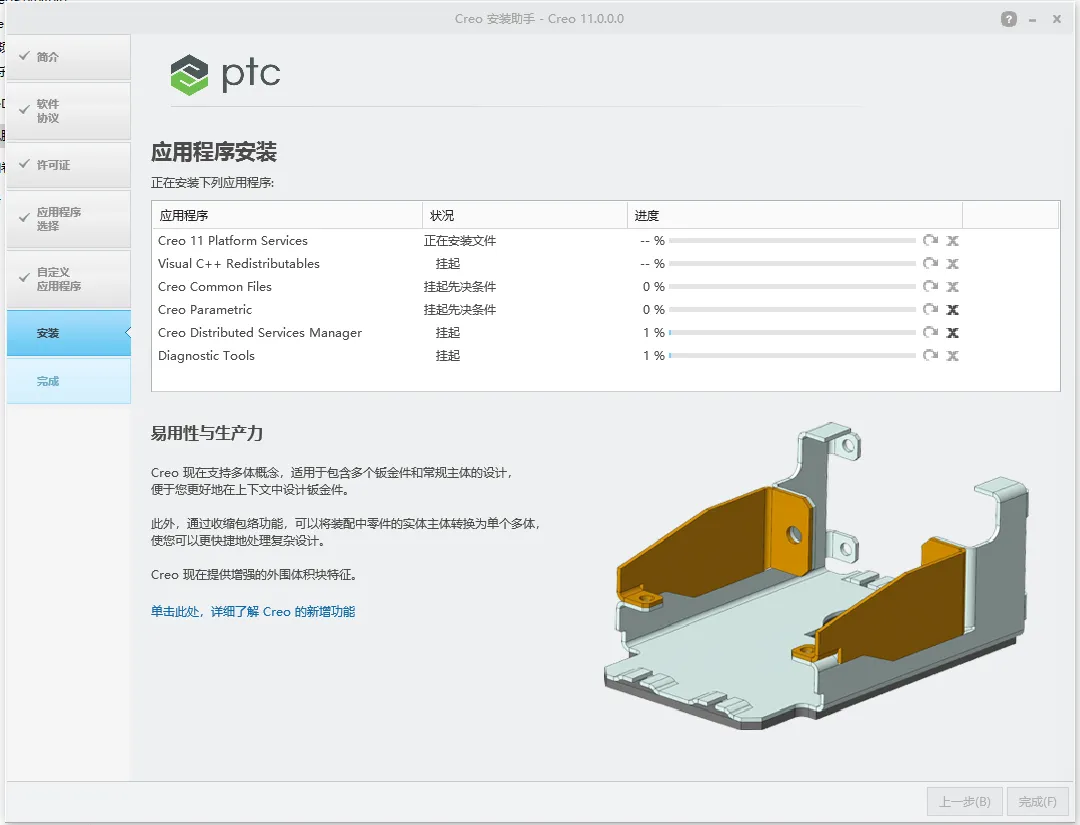Cancel Creo Parametric installation

pos(953,310)
